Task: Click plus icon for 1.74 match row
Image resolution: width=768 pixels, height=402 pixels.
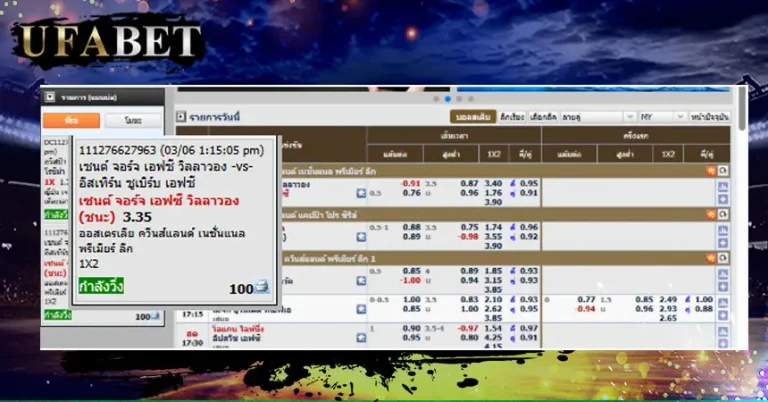Action: [x=723, y=243]
